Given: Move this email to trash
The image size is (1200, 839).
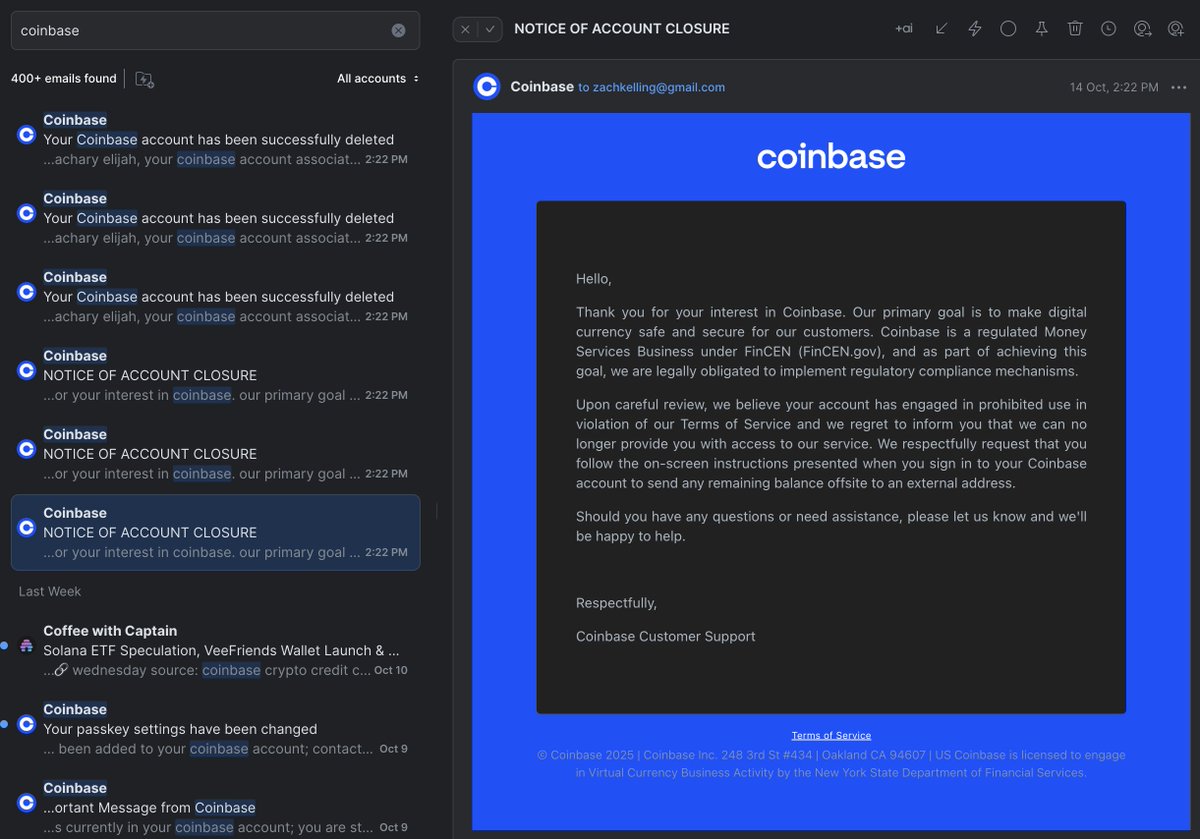Looking at the screenshot, I should pyautogui.click(x=1075, y=29).
